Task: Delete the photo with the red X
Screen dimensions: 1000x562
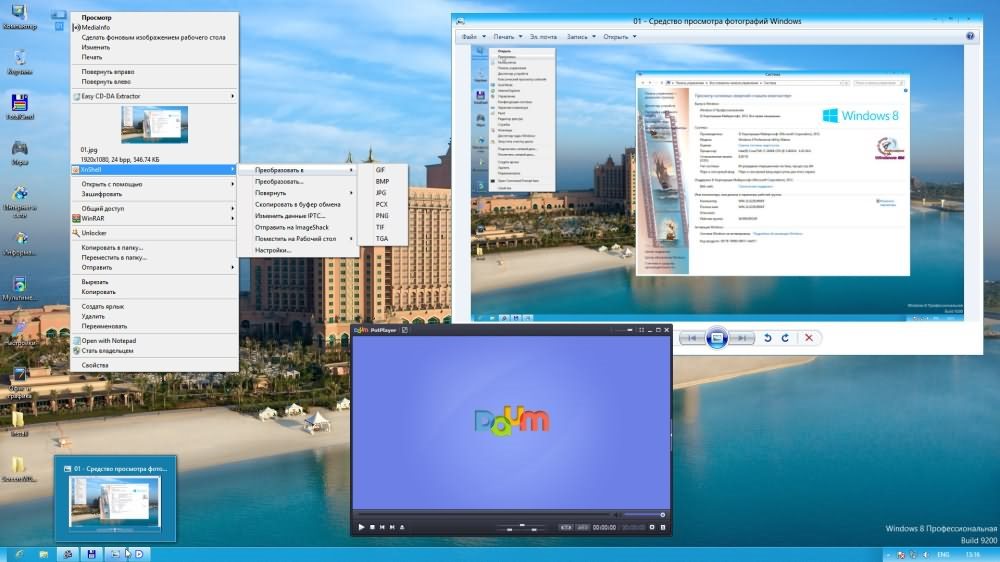Action: 809,338
